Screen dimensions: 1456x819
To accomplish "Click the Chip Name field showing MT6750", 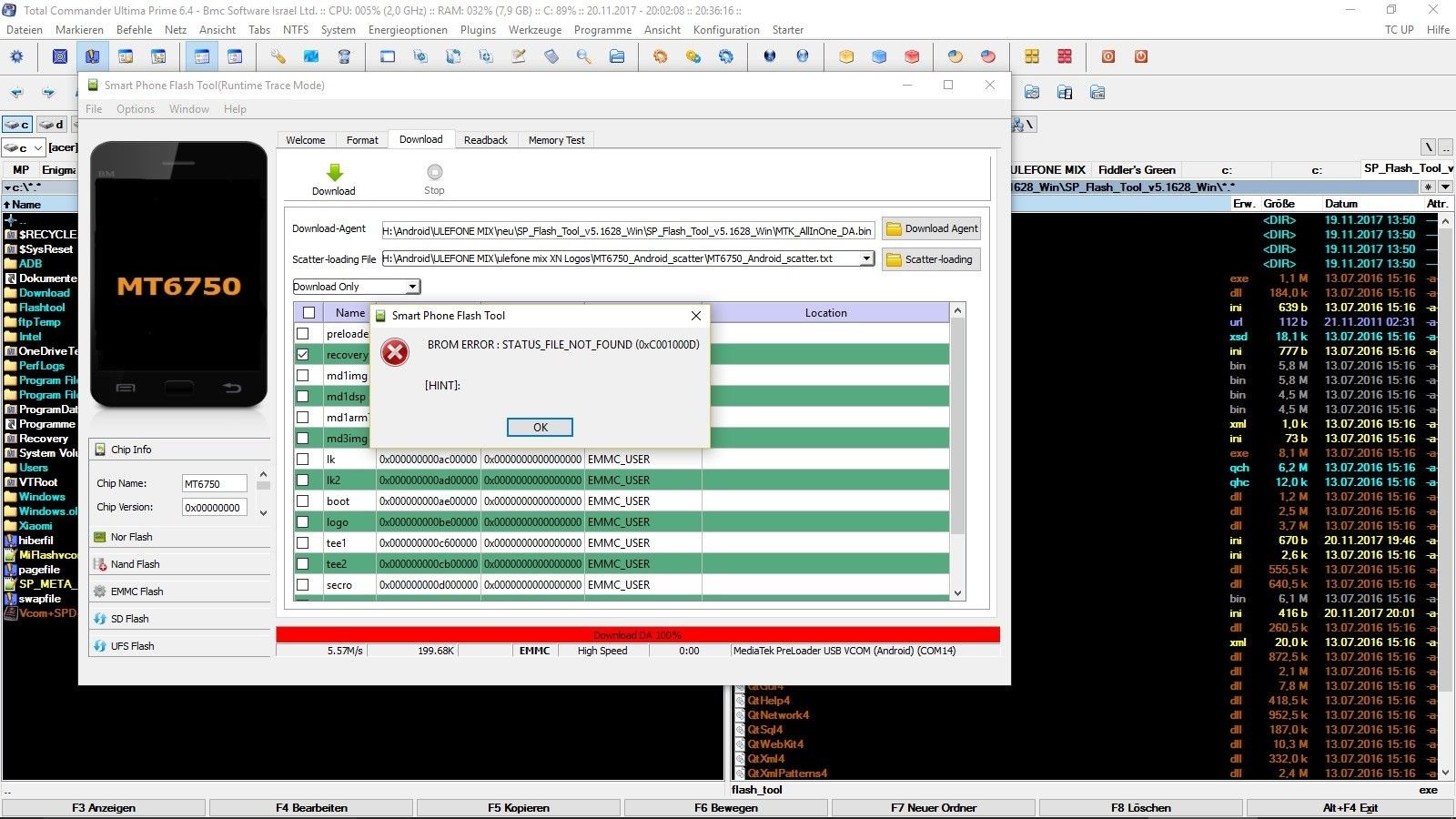I will tap(214, 484).
